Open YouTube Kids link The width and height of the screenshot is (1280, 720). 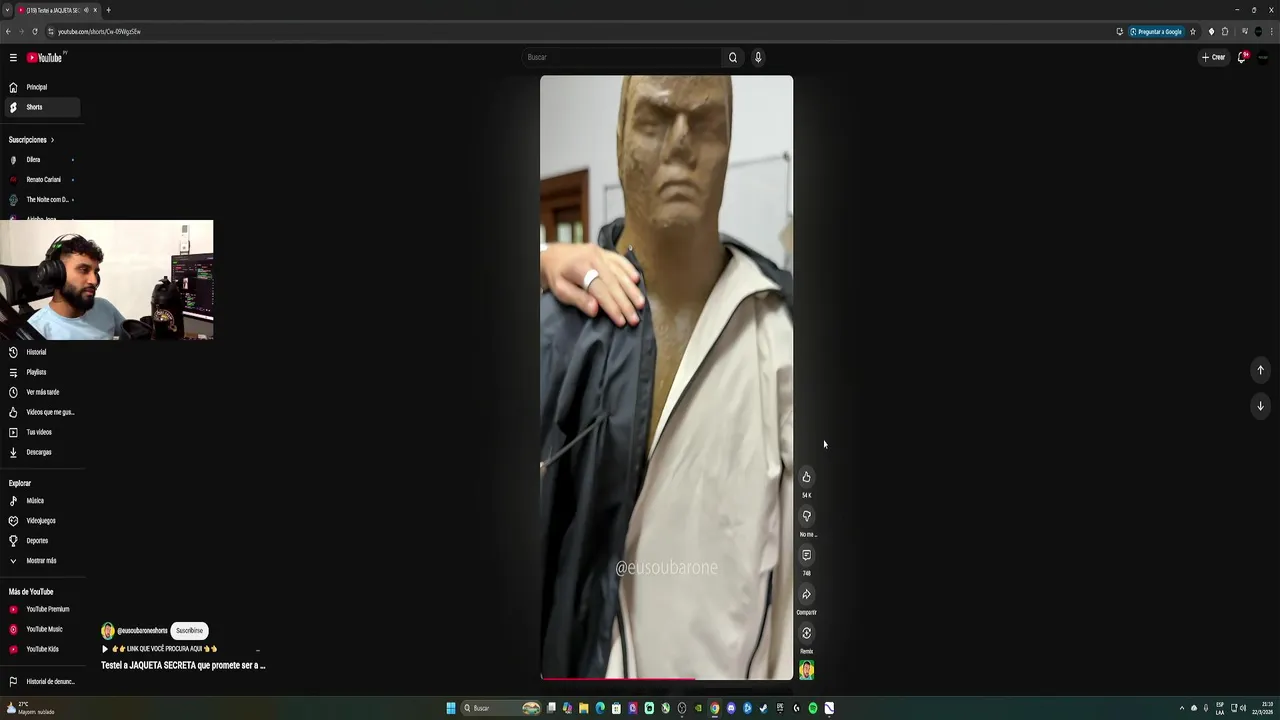pos(40,649)
